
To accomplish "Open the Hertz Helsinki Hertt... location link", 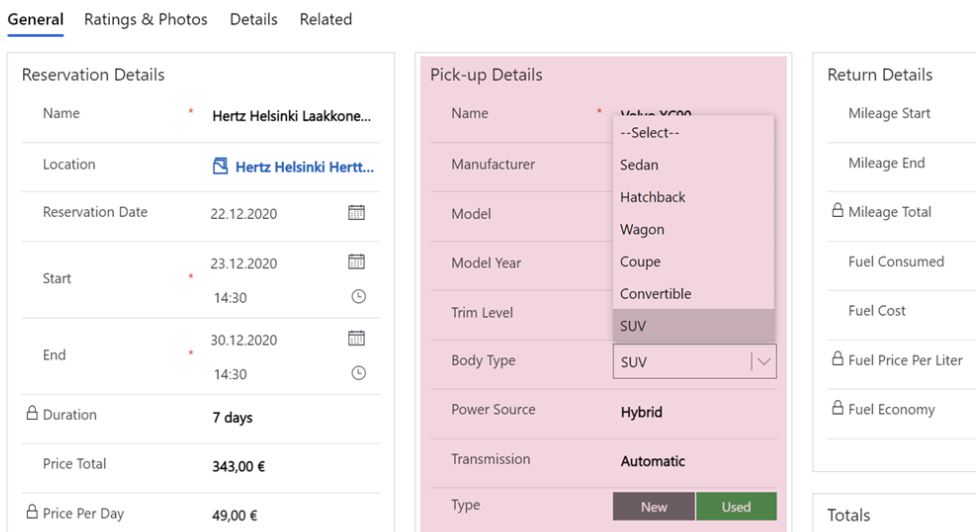I will coord(304,167).
